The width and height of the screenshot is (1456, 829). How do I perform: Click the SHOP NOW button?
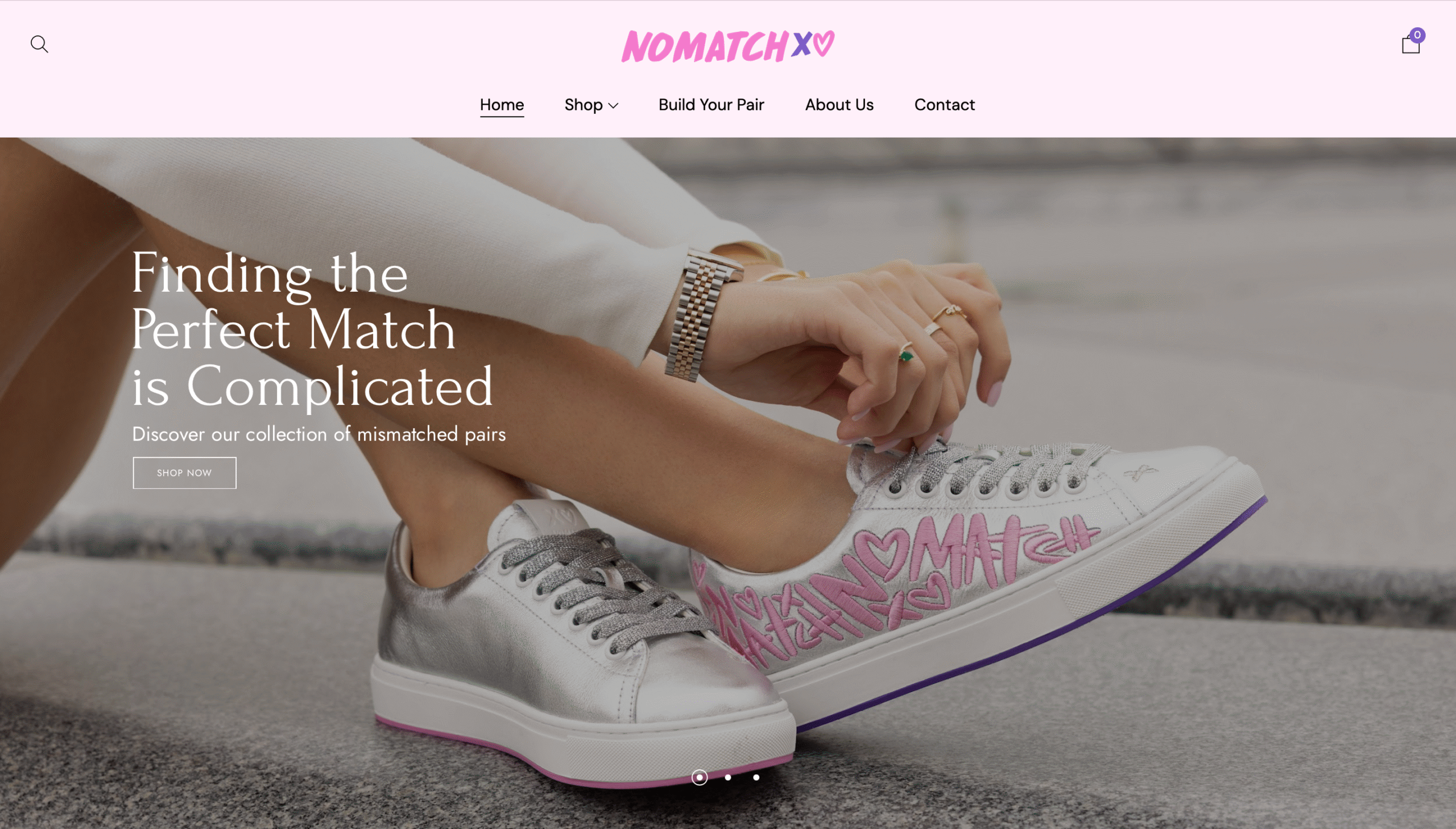click(x=184, y=472)
